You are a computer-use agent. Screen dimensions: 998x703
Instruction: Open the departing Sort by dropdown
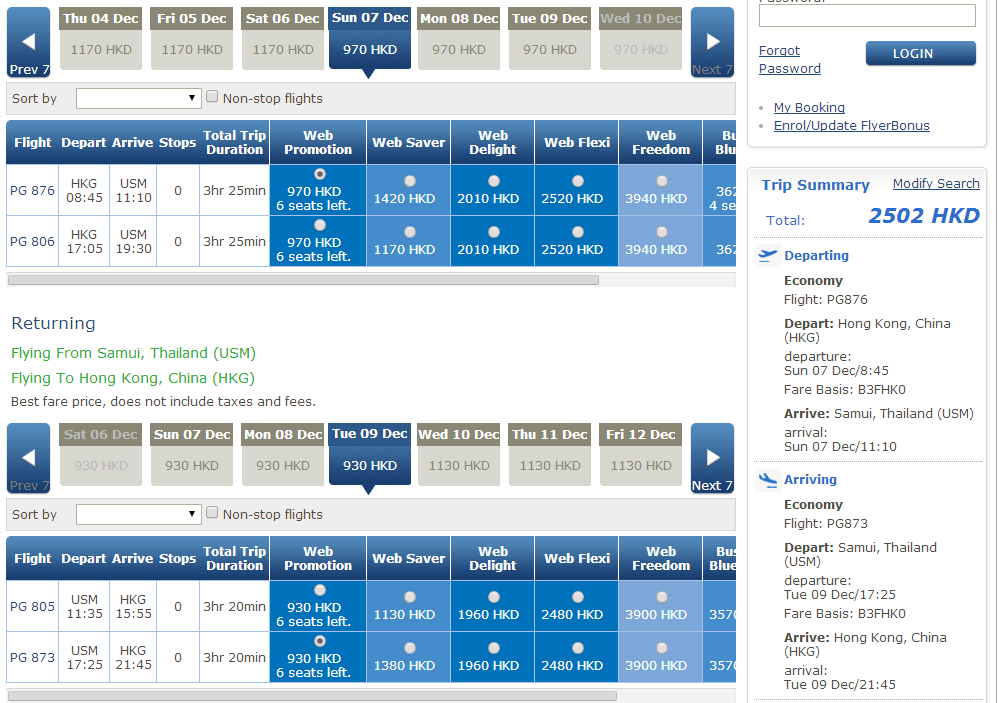(x=139, y=98)
